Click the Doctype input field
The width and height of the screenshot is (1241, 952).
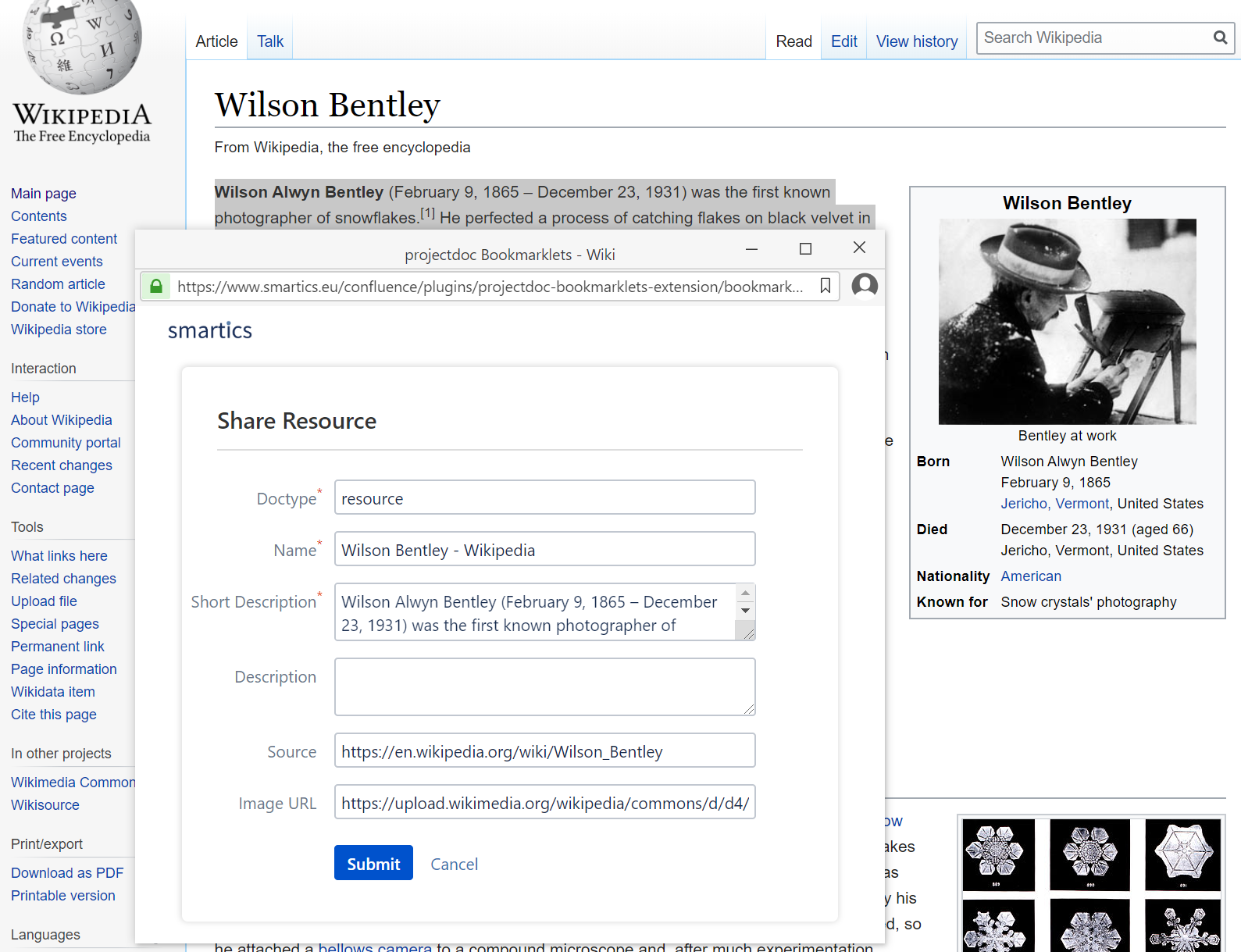[544, 497]
